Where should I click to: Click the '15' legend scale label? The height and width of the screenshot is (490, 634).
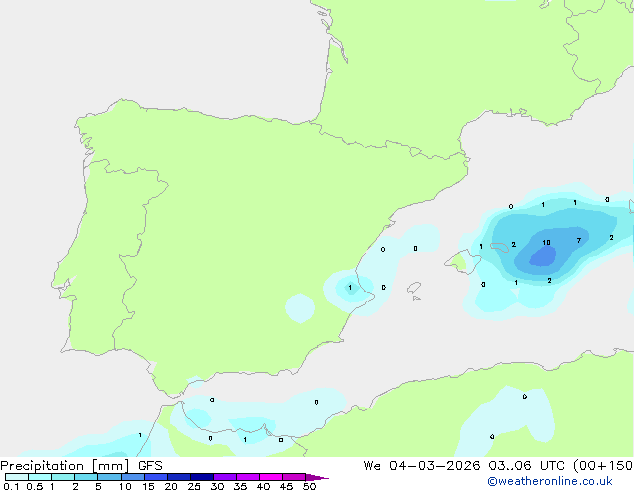[x=148, y=486]
